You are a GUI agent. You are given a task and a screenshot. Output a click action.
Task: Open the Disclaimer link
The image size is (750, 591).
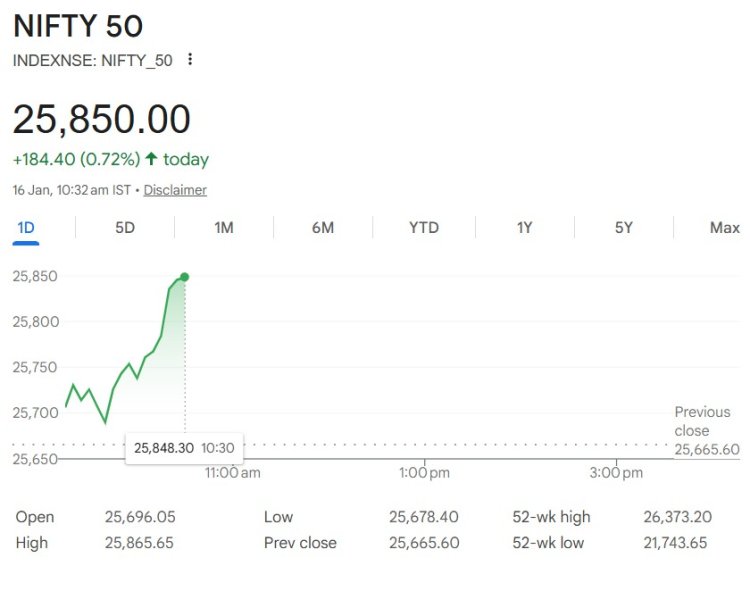click(x=175, y=190)
